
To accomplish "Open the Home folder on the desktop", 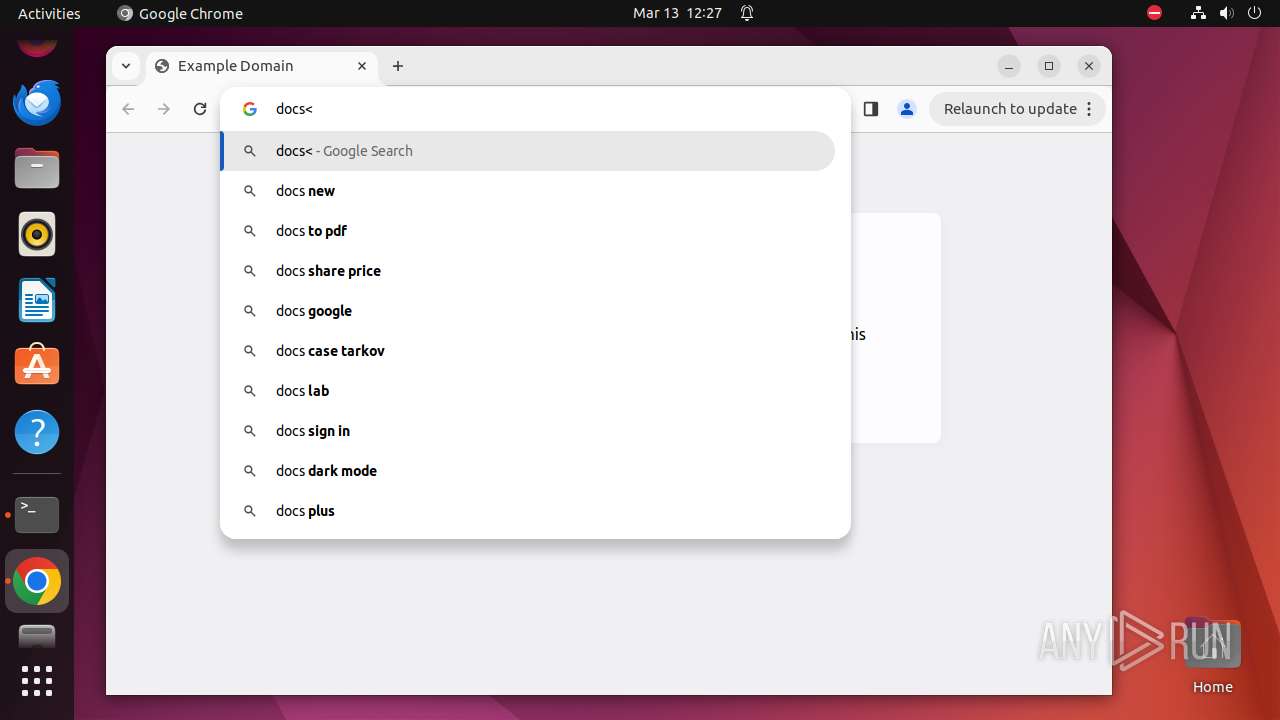I will pyautogui.click(x=1212, y=657).
